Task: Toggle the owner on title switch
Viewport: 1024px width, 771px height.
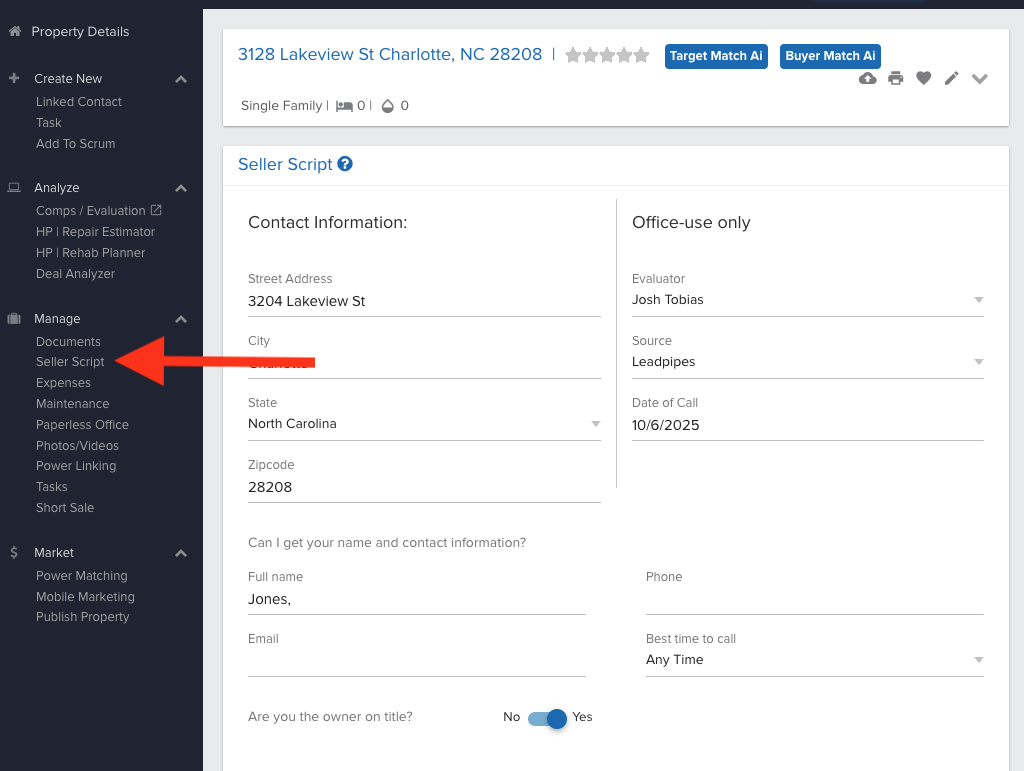Action: [x=548, y=718]
